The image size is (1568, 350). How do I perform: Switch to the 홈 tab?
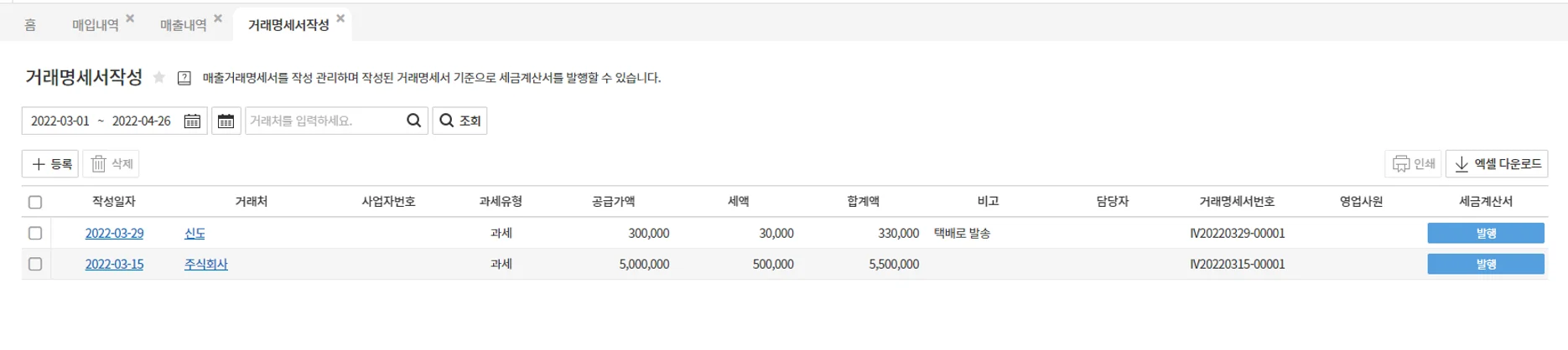click(x=30, y=25)
